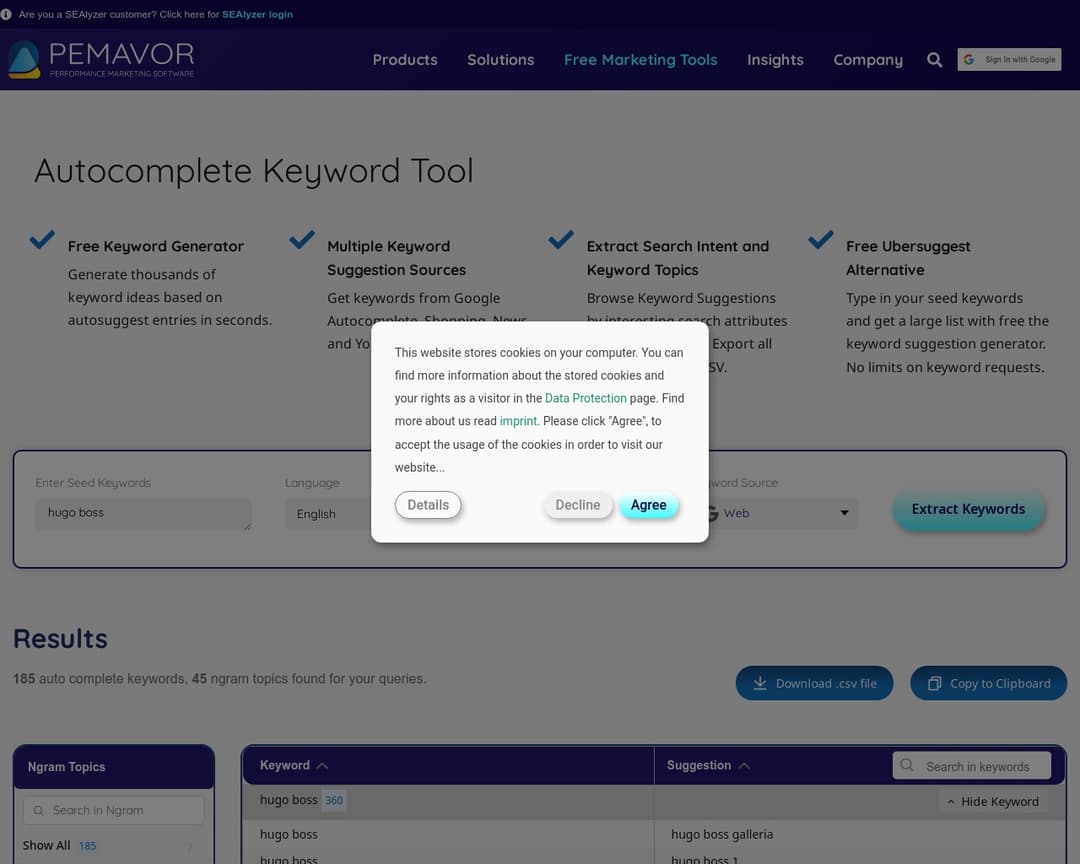
Task: Open the navbar search magnifier icon
Action: point(934,59)
